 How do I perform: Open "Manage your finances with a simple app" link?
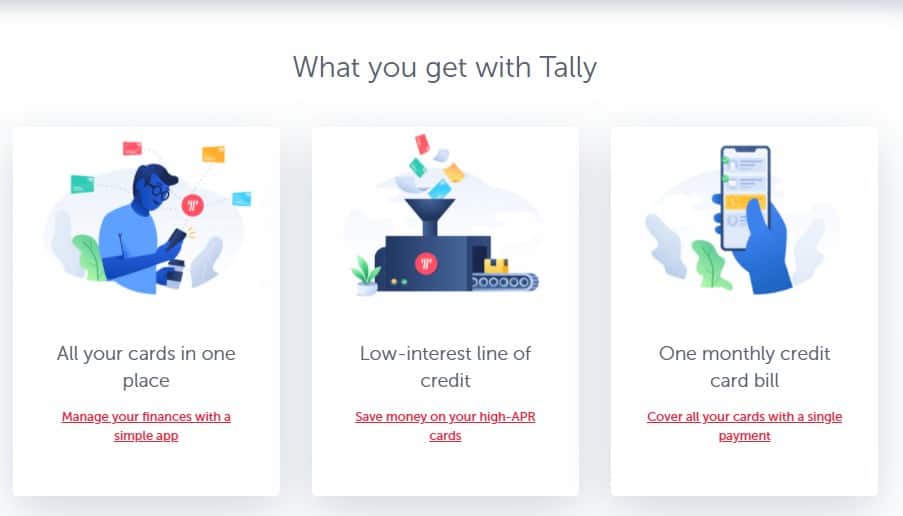click(x=146, y=426)
